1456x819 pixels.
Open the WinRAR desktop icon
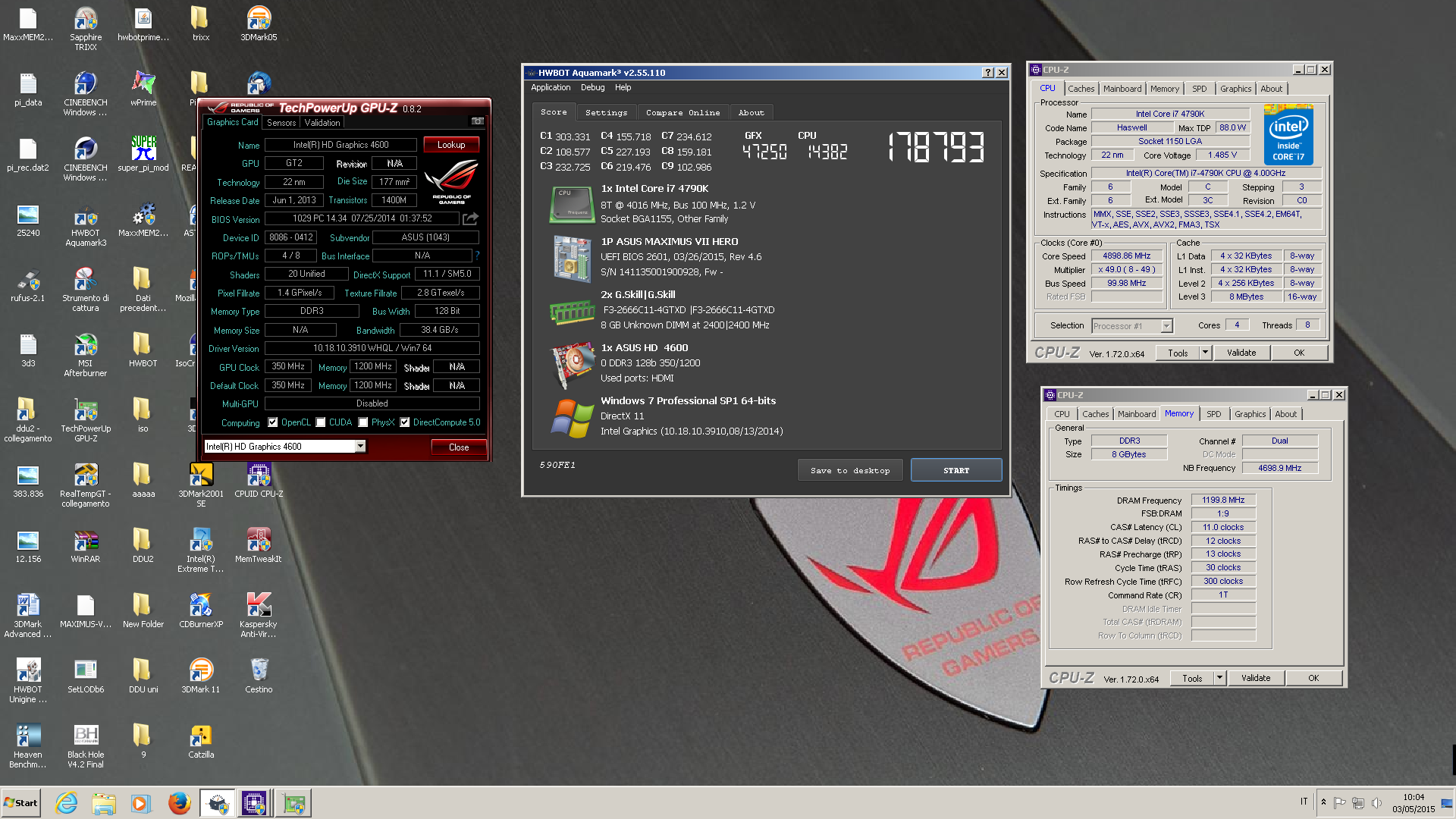point(86,546)
